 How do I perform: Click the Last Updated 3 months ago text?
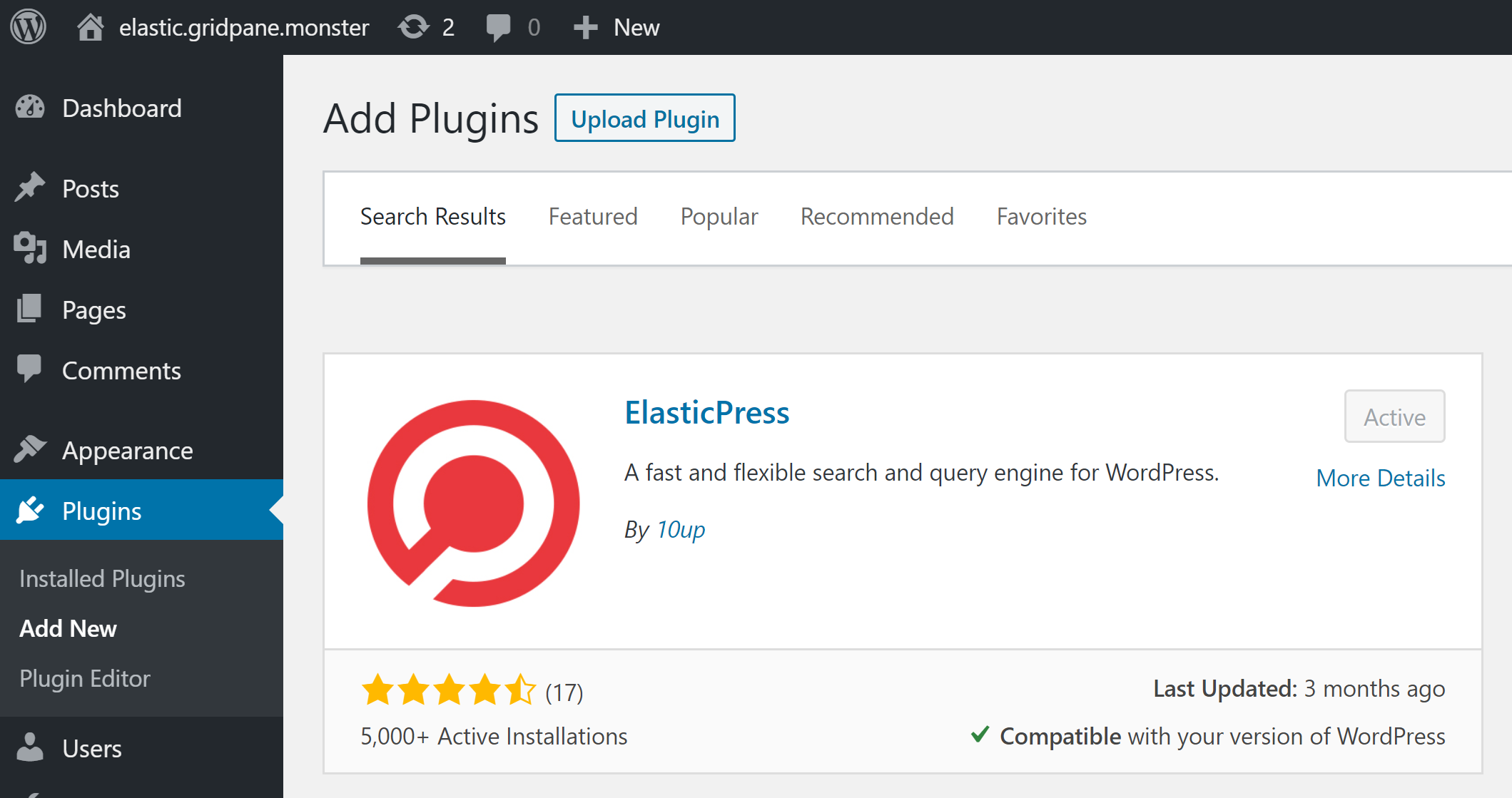(1299, 688)
